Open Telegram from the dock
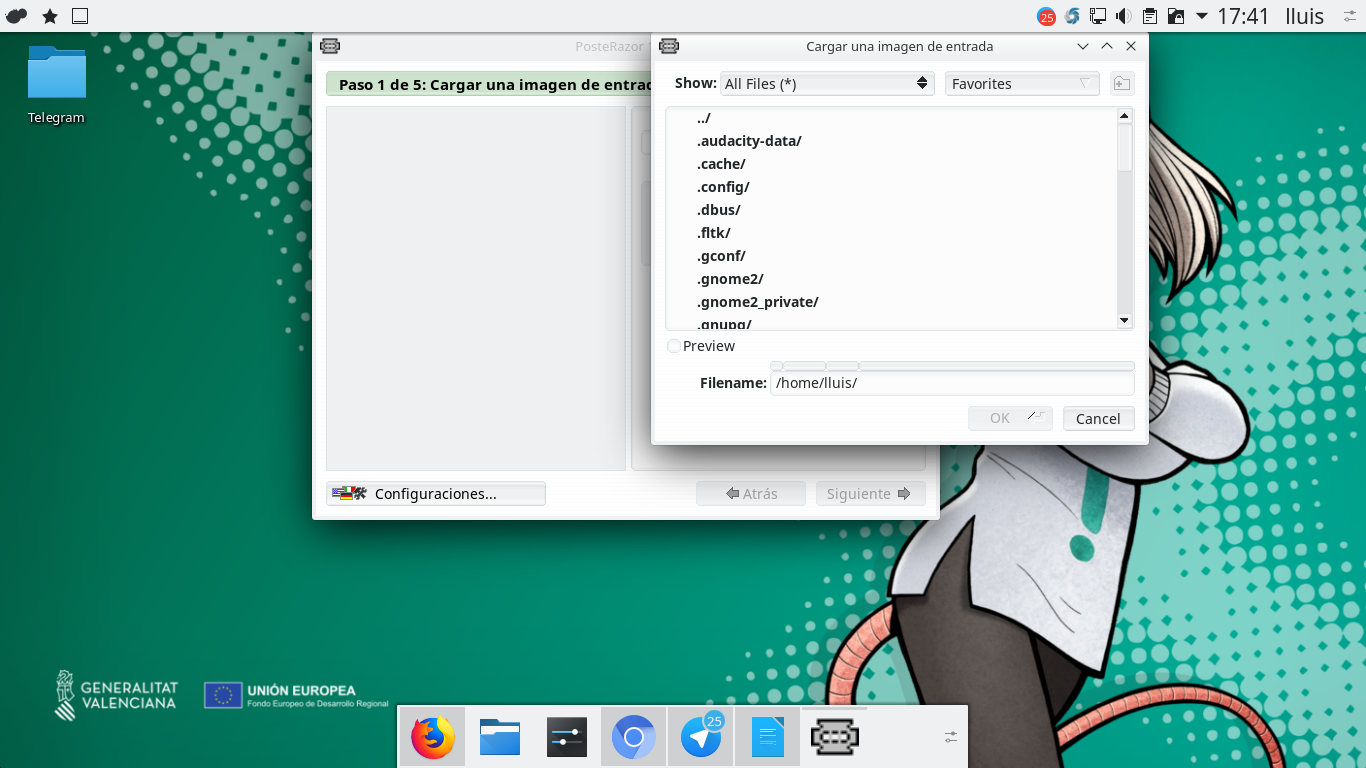Image resolution: width=1366 pixels, height=768 pixels. pos(701,739)
